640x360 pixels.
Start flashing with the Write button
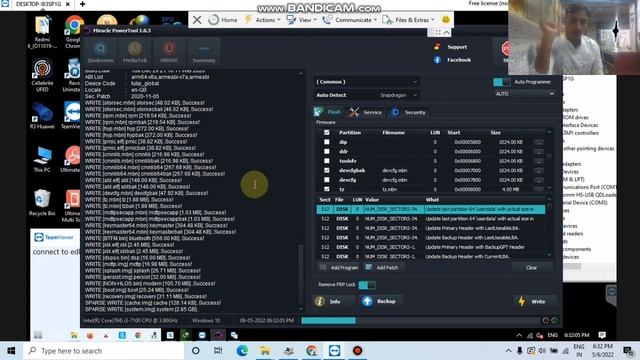(535, 301)
